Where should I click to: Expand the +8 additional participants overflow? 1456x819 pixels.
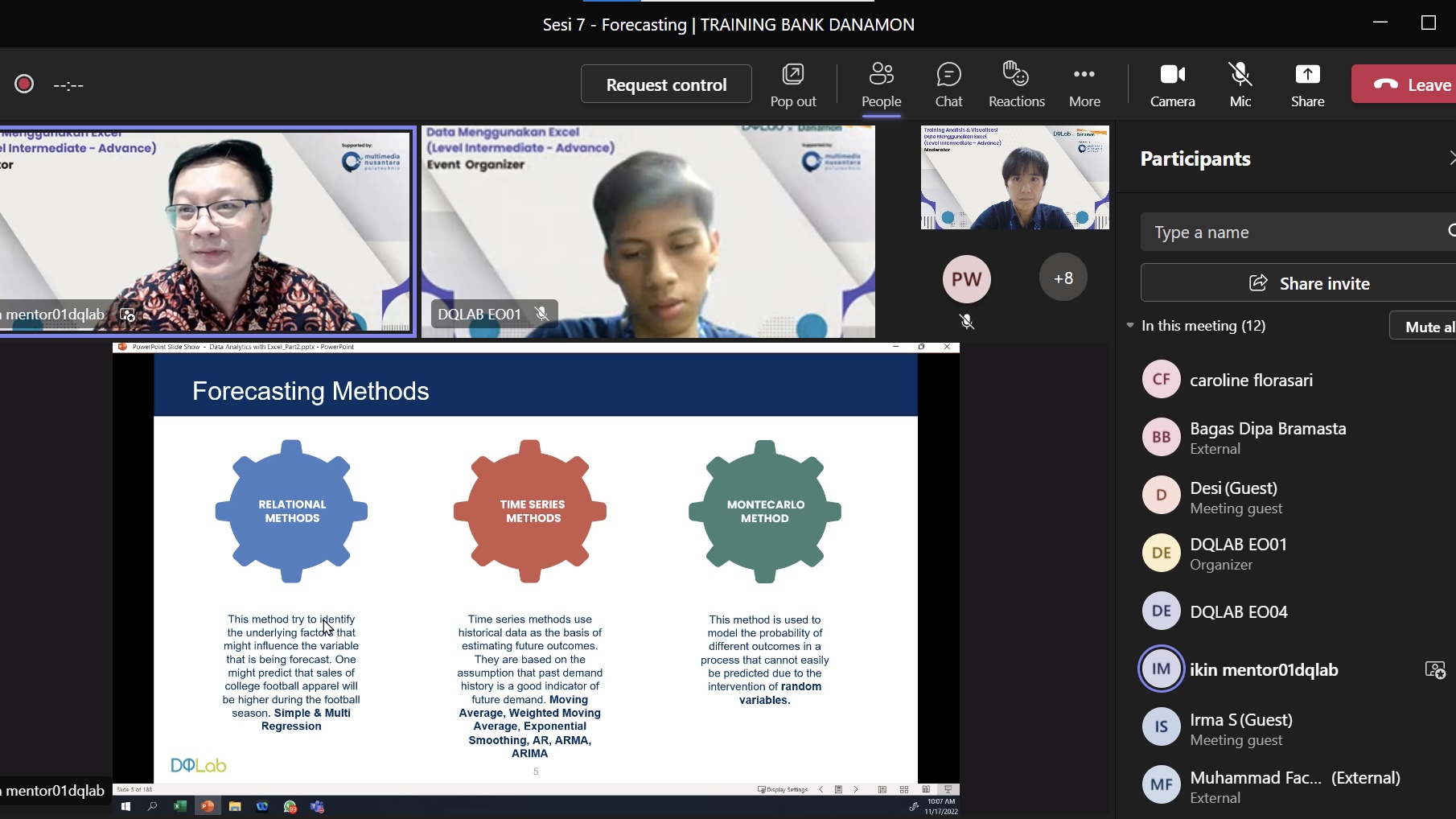tap(1063, 278)
